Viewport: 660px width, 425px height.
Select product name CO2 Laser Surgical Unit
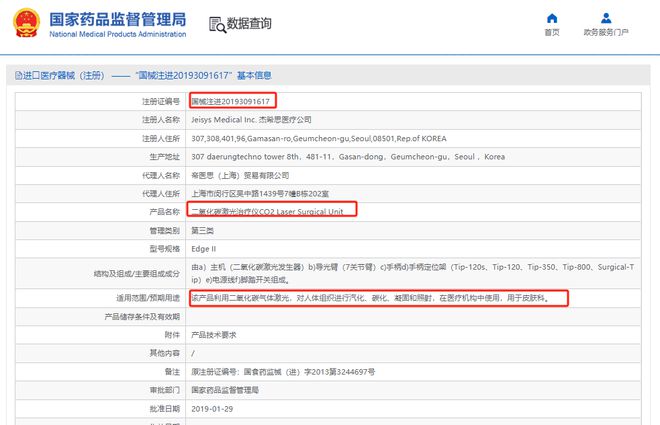pyautogui.click(x=267, y=212)
